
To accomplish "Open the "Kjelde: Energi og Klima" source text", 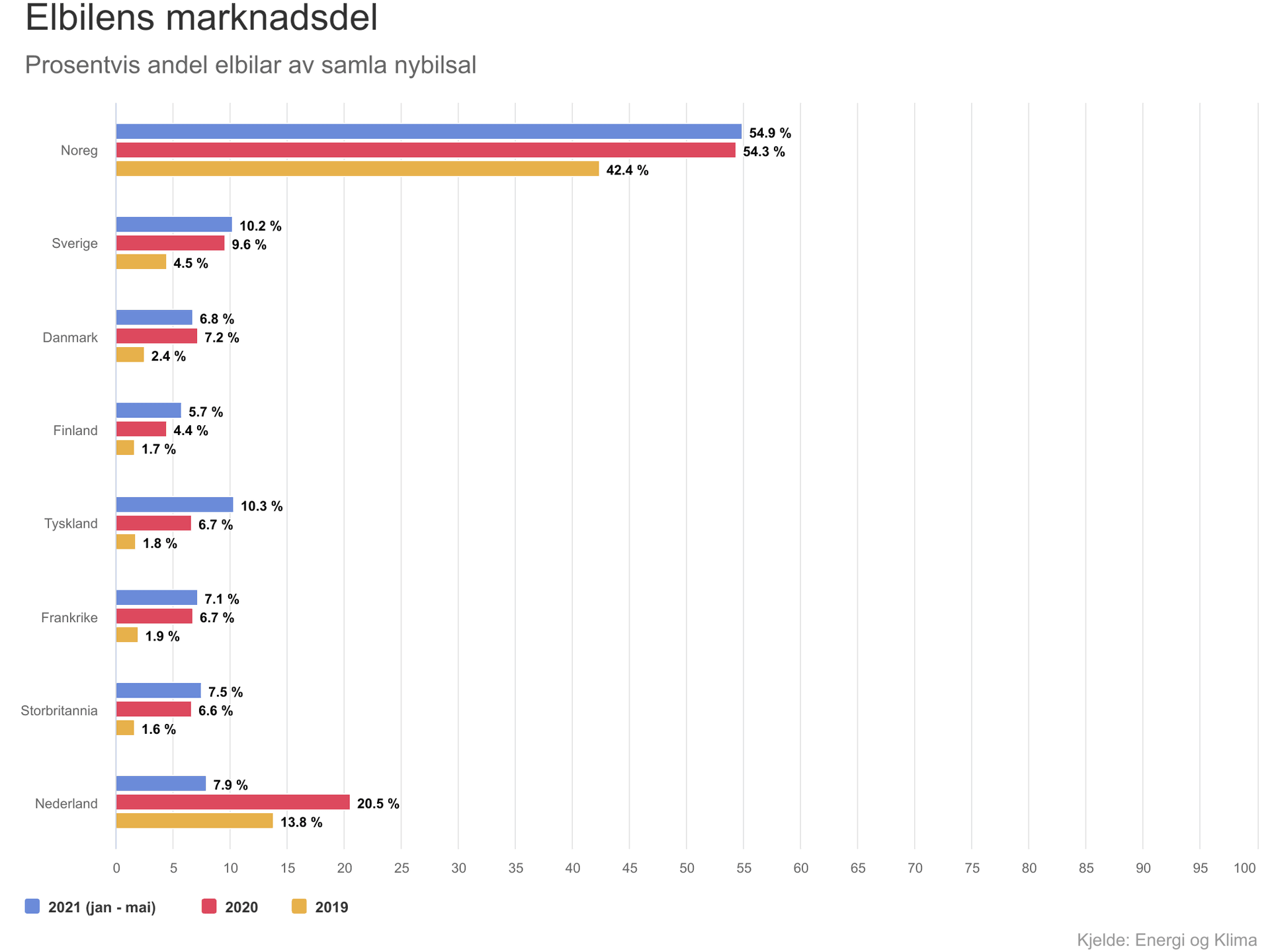I will [1167, 940].
